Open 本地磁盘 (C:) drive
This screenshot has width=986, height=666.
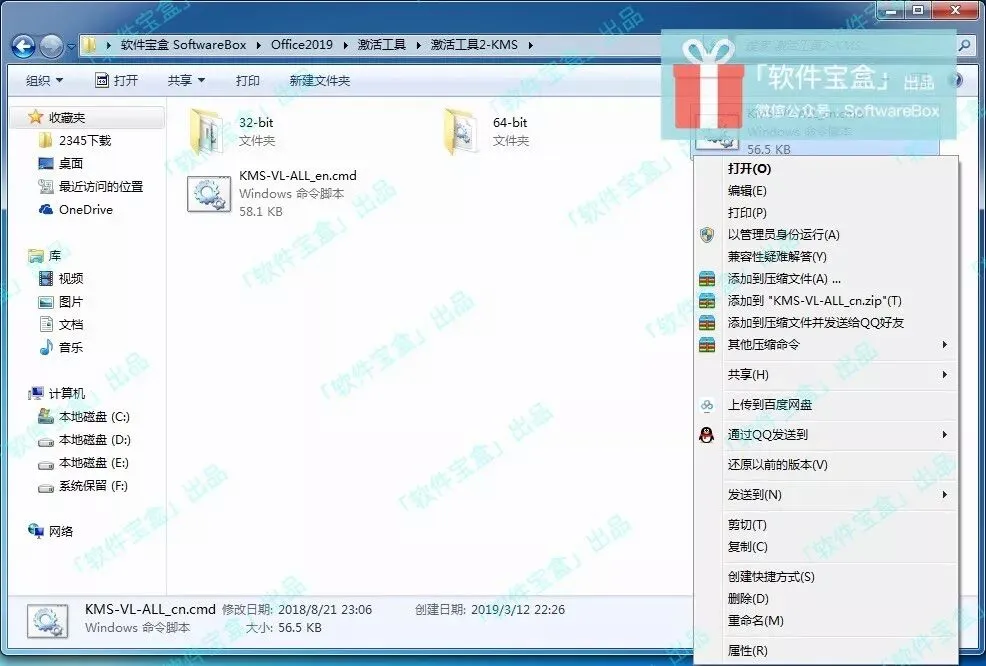[x=84, y=416]
